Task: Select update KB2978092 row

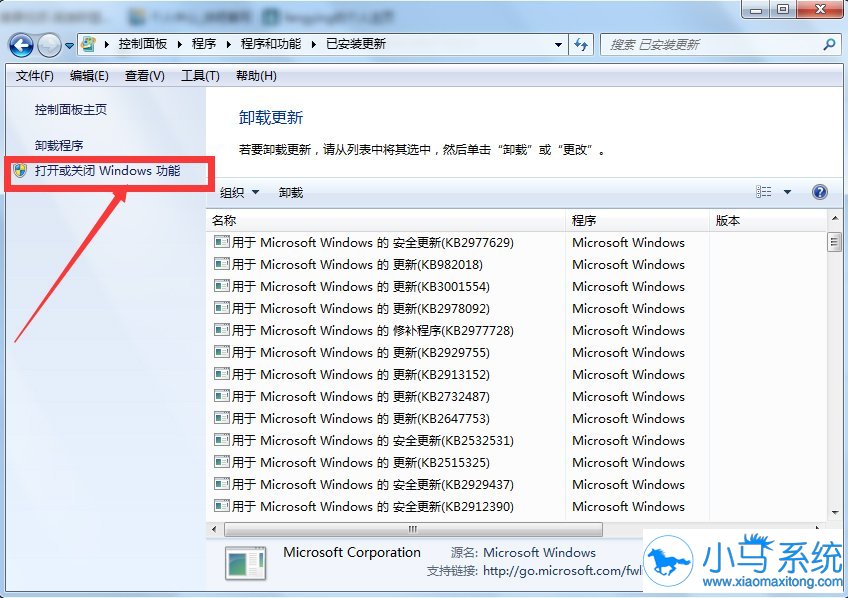Action: tap(518, 309)
